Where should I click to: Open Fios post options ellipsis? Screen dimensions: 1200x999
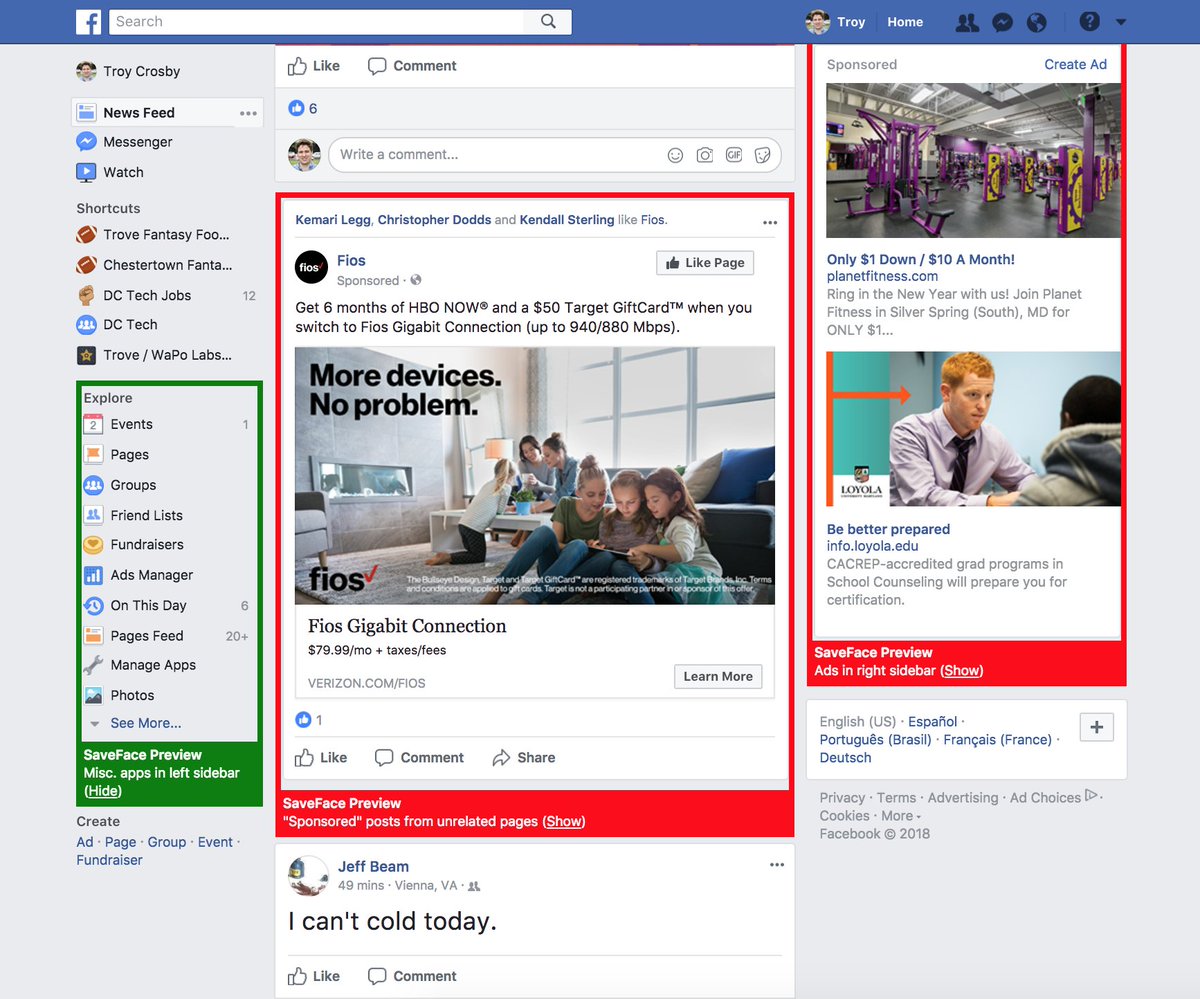769,222
